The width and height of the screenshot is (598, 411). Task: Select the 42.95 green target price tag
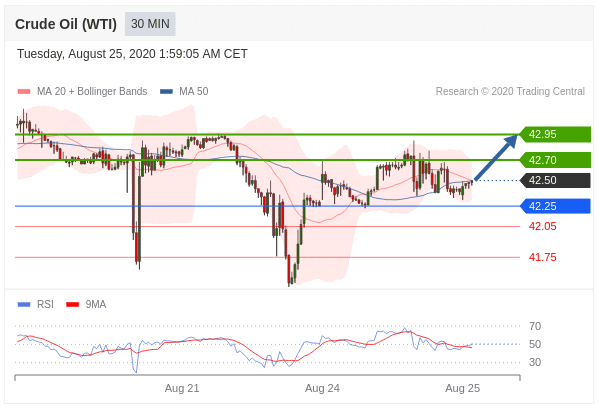(x=555, y=134)
